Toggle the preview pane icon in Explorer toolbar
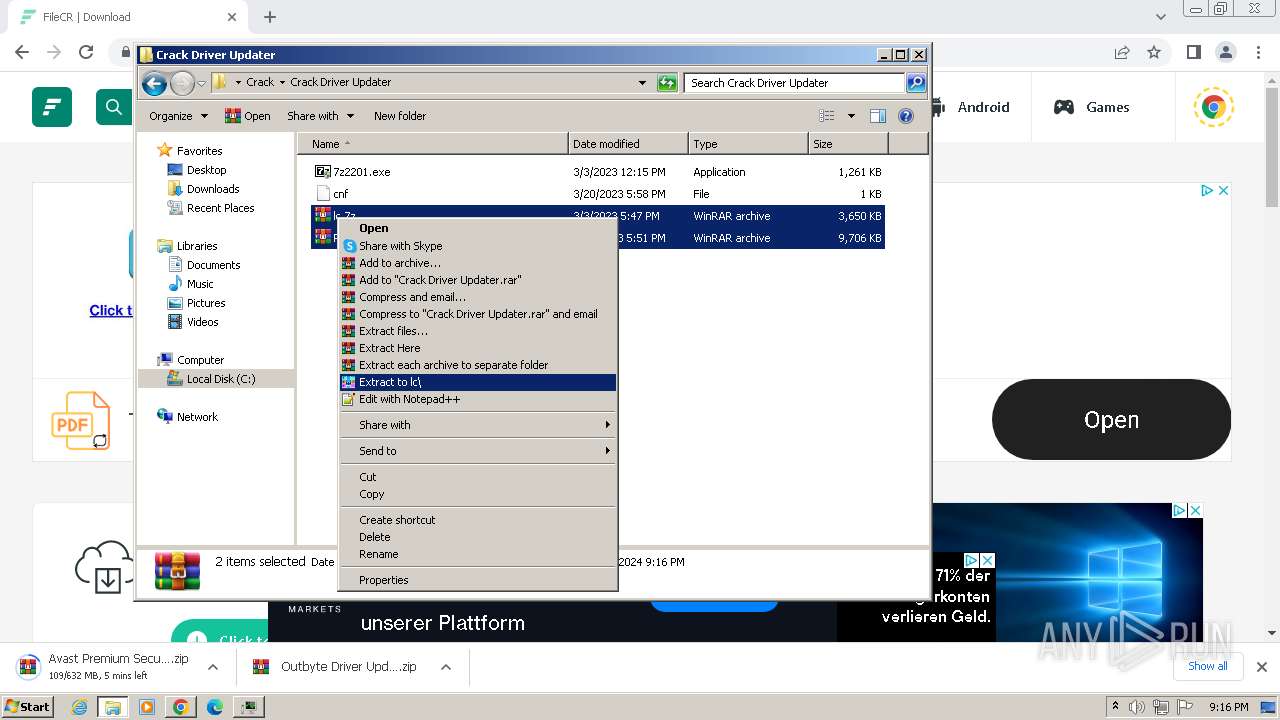Screen dimensions: 1280x720 point(878,116)
